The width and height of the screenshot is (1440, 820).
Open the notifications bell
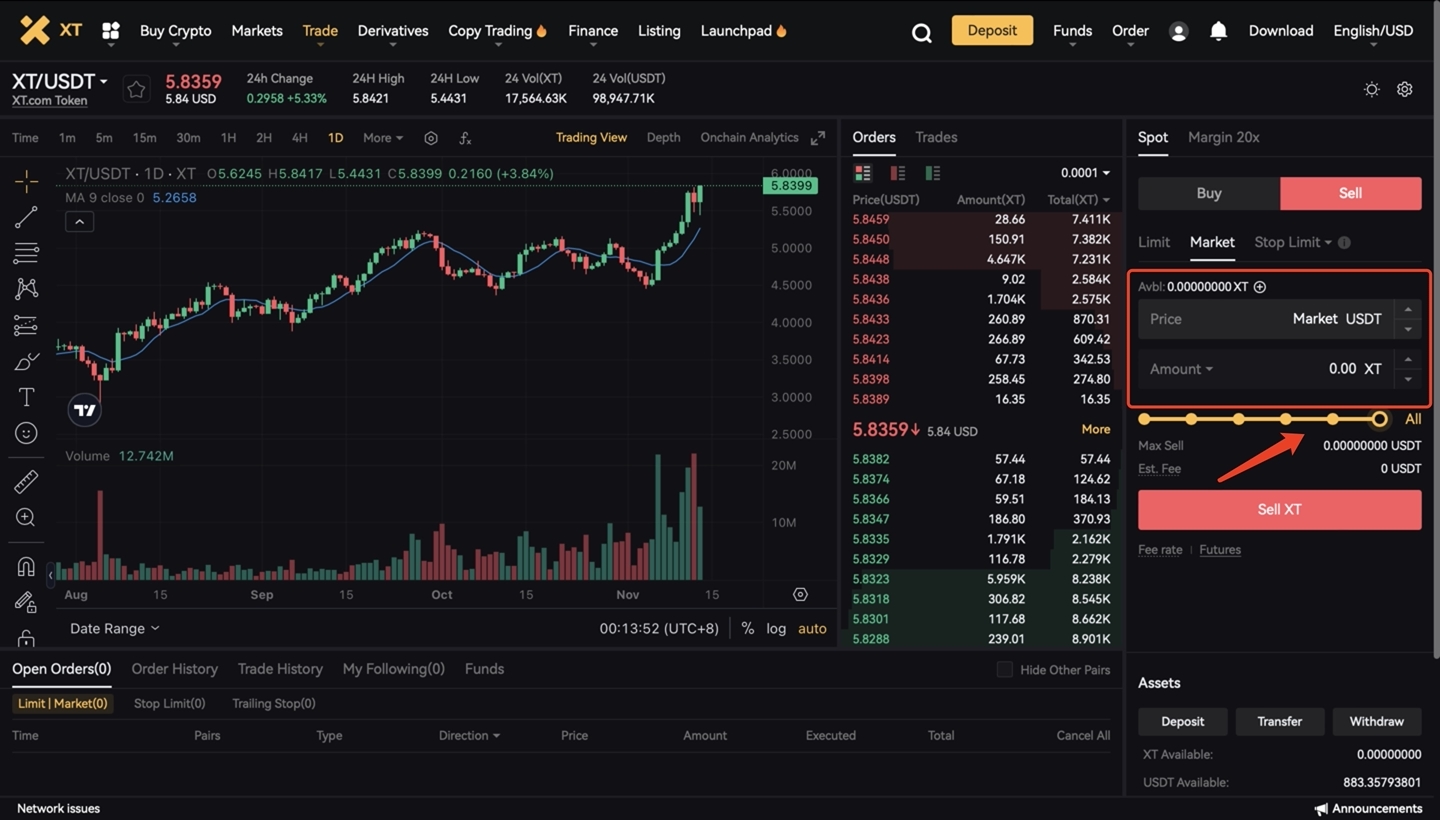1218,32
